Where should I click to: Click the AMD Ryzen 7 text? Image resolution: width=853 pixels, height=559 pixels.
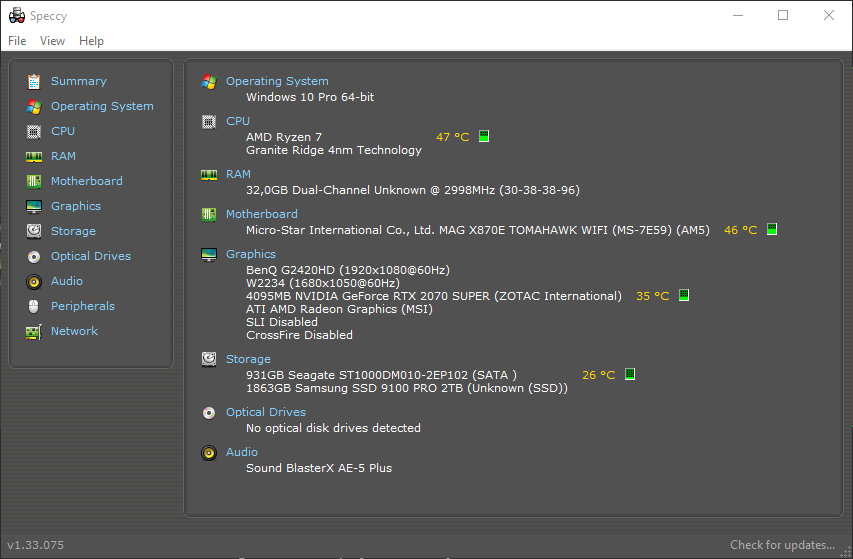tap(284, 137)
